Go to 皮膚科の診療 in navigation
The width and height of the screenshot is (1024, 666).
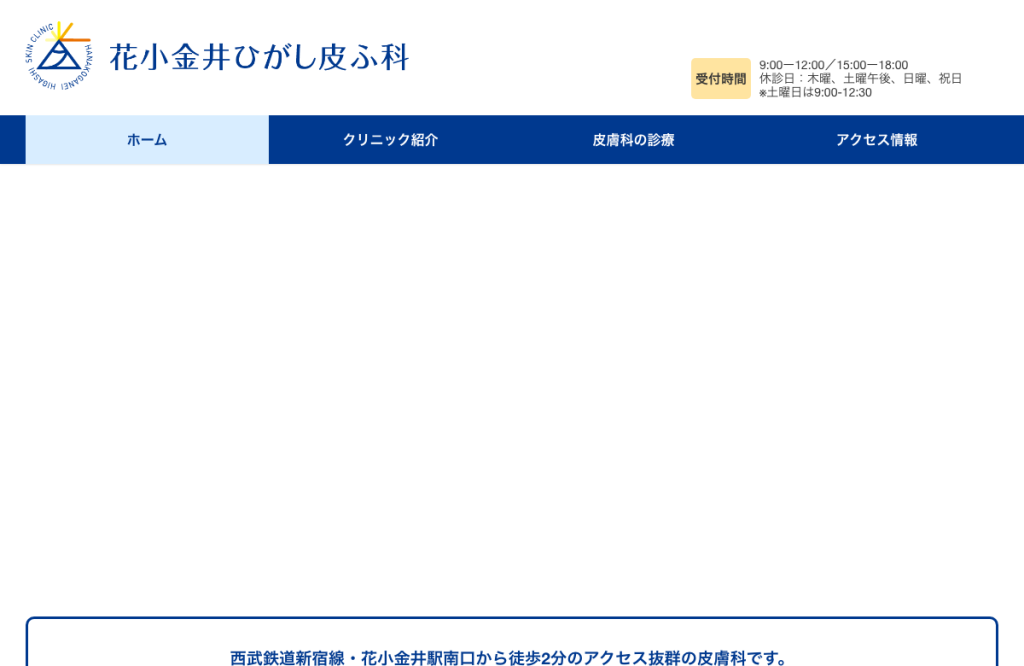[x=633, y=140]
